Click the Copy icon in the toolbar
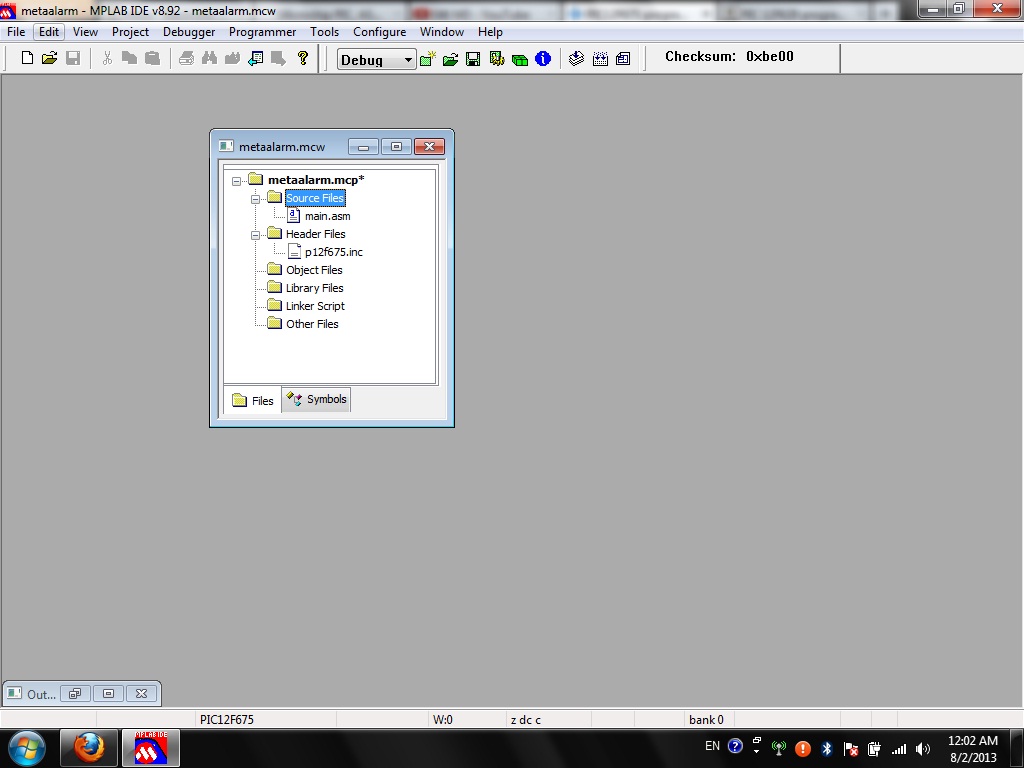The image size is (1024, 768). 129,58
